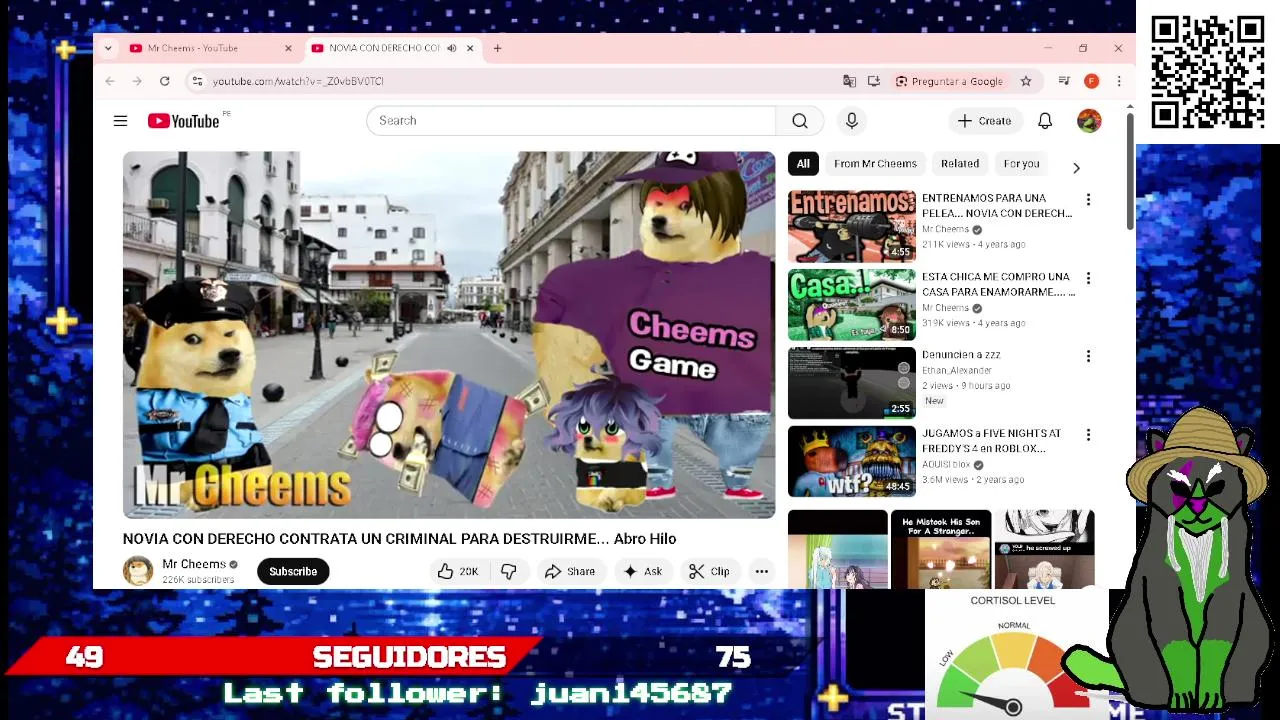Click the video title 'NOVIA CON DERECHO CONTRATA...'
This screenshot has width=1280, height=720.
(x=400, y=539)
